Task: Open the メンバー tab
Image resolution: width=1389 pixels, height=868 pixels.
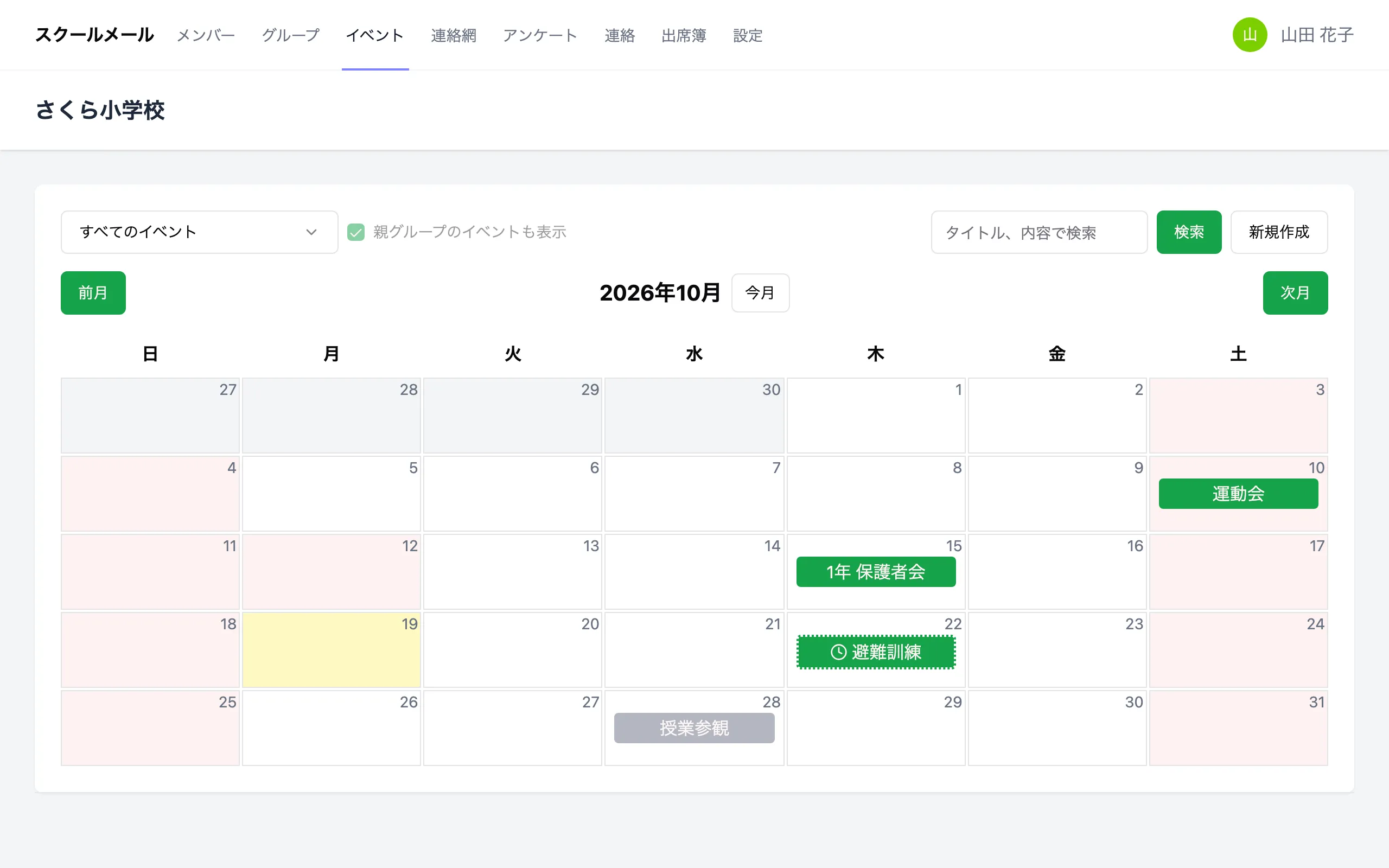Action: (x=206, y=35)
